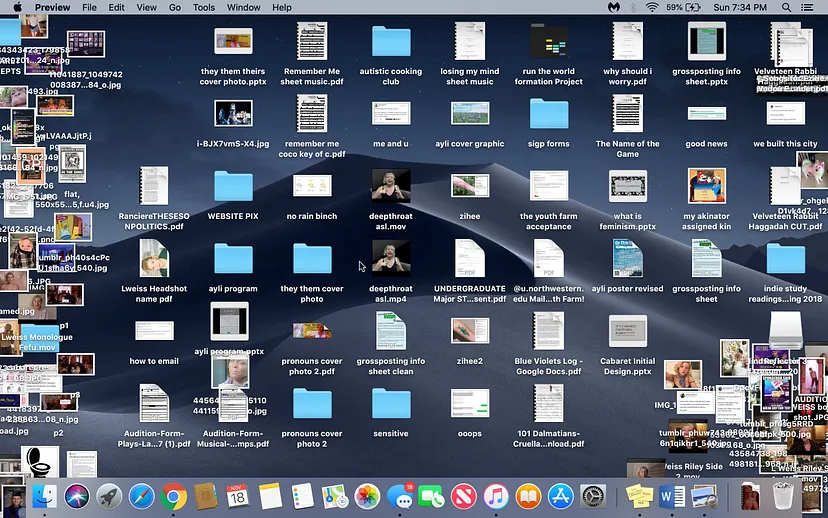Open System Preferences gear in dock
828x518 pixels.
tap(593, 496)
